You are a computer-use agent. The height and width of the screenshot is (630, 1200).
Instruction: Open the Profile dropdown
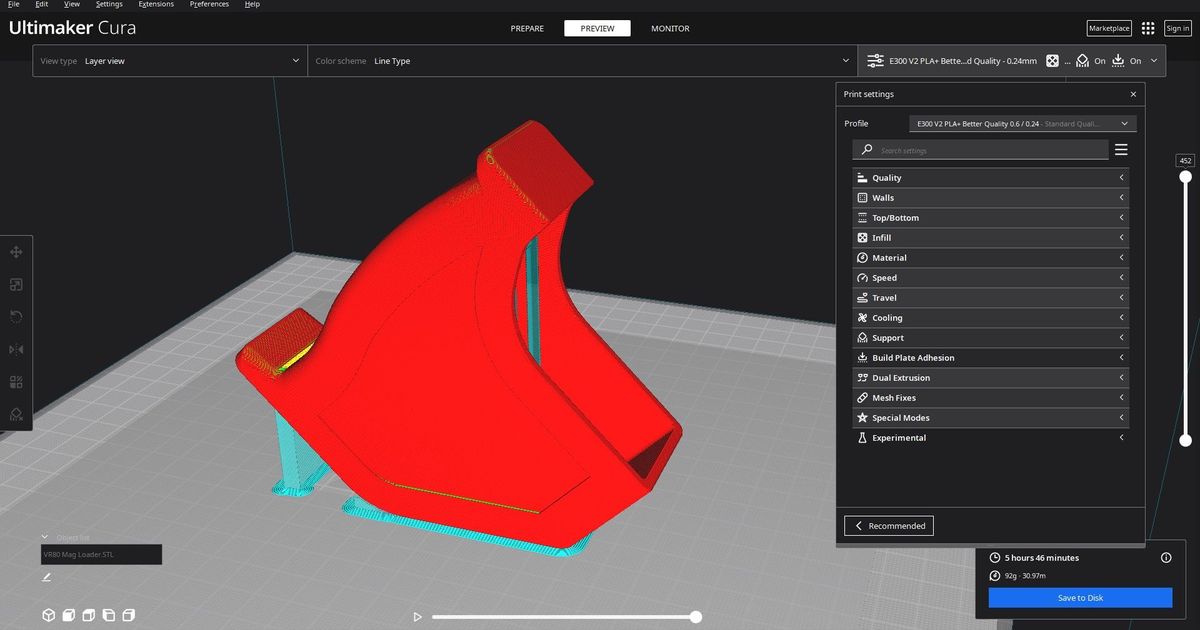[1020, 123]
